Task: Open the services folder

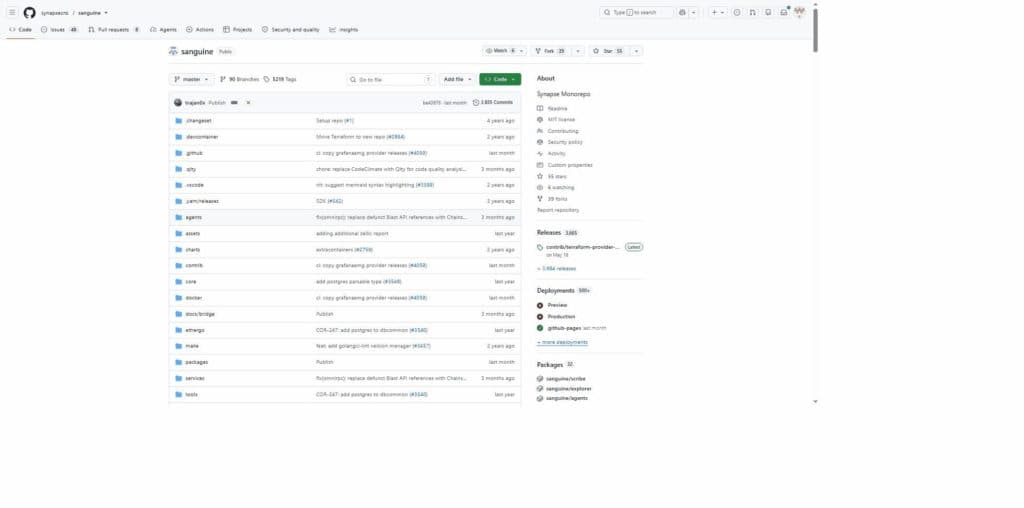Action: tap(195, 378)
